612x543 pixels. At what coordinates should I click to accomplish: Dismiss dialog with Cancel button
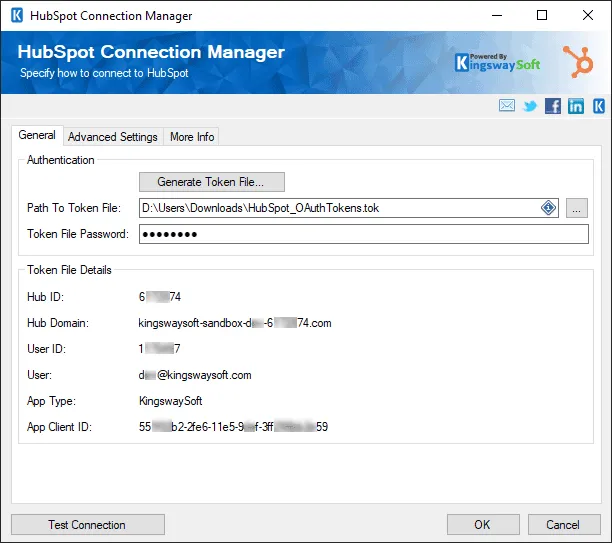pos(564,525)
